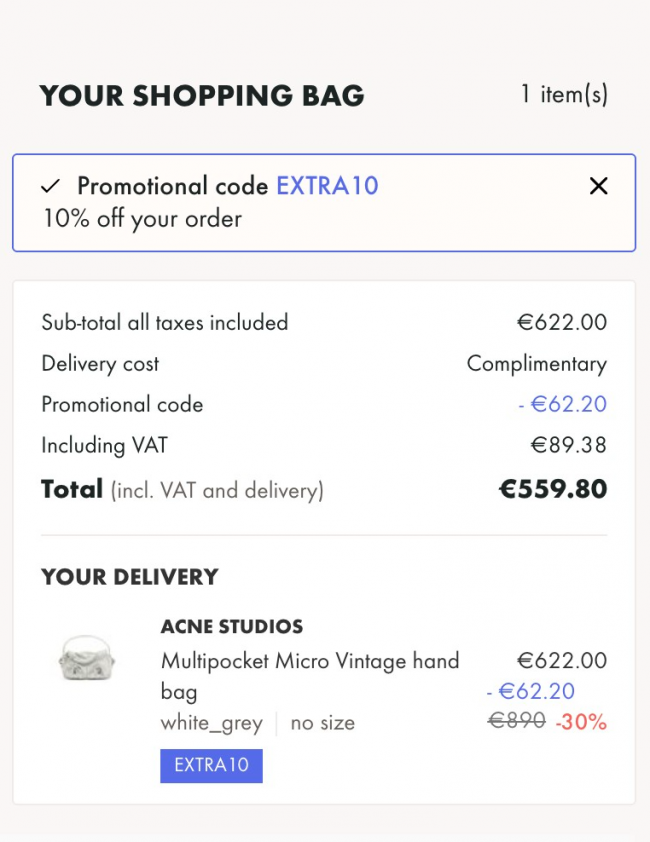
Task: Remove the EXTRA10 promotional code with the X
Action: [x=598, y=186]
